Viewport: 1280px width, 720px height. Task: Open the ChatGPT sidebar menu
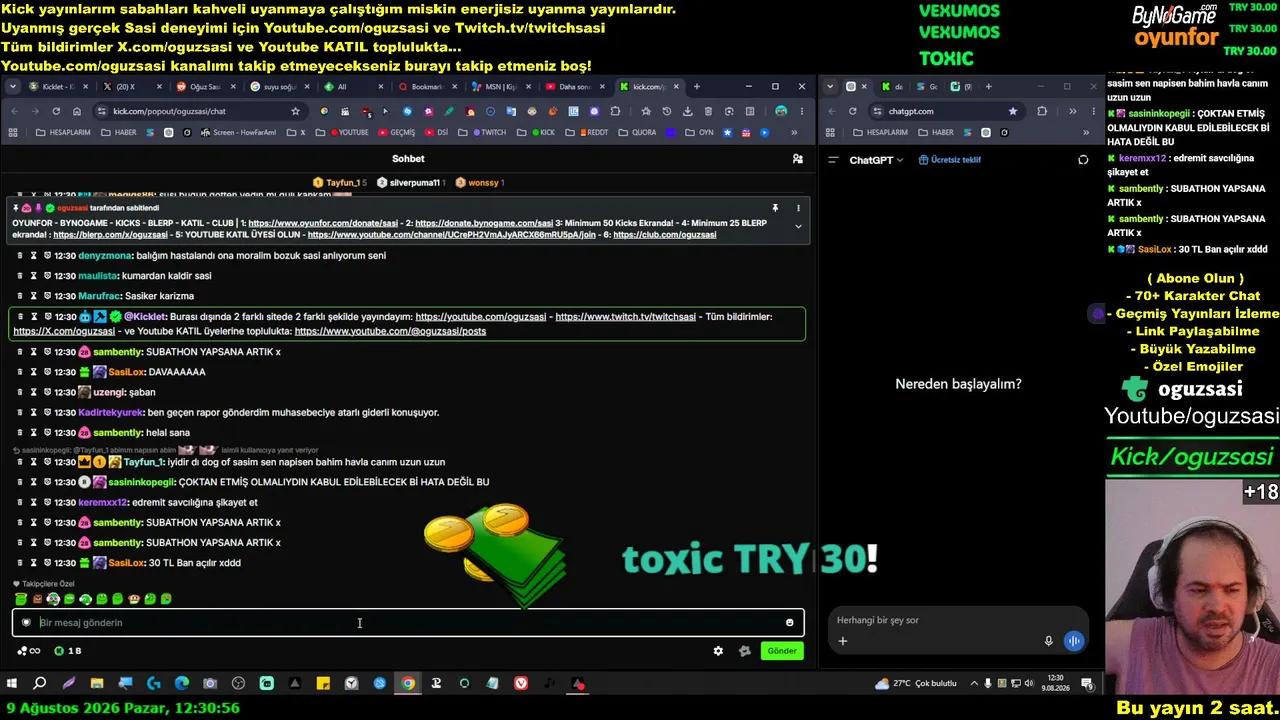[x=833, y=160]
